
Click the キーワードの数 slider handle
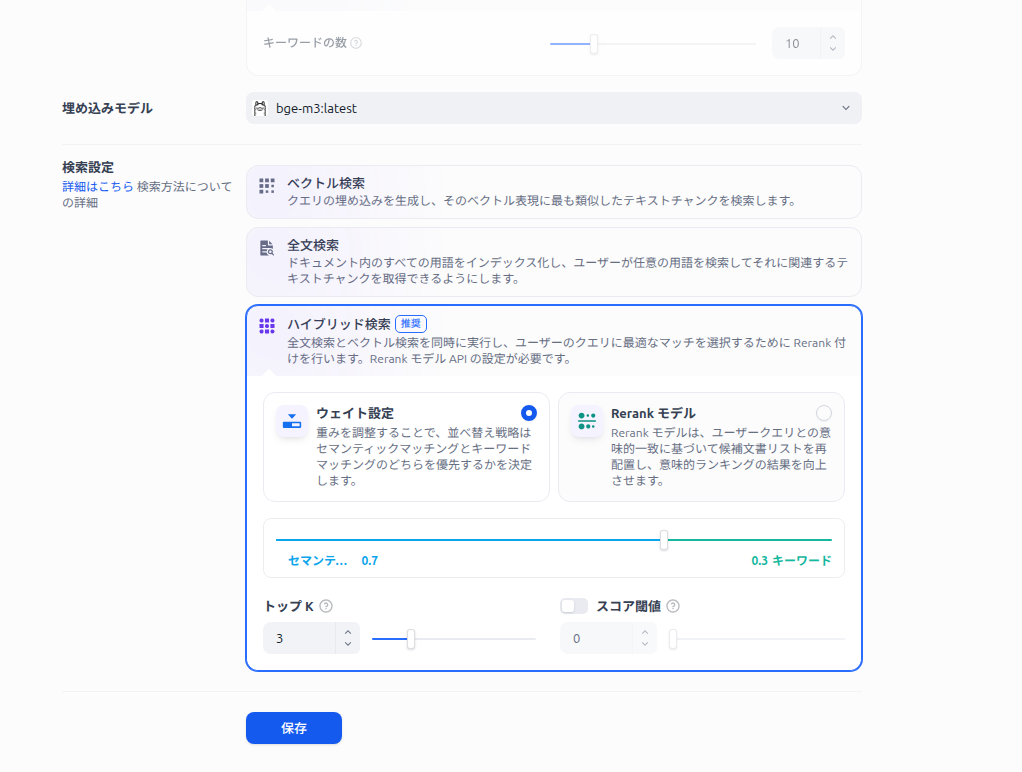pos(594,44)
